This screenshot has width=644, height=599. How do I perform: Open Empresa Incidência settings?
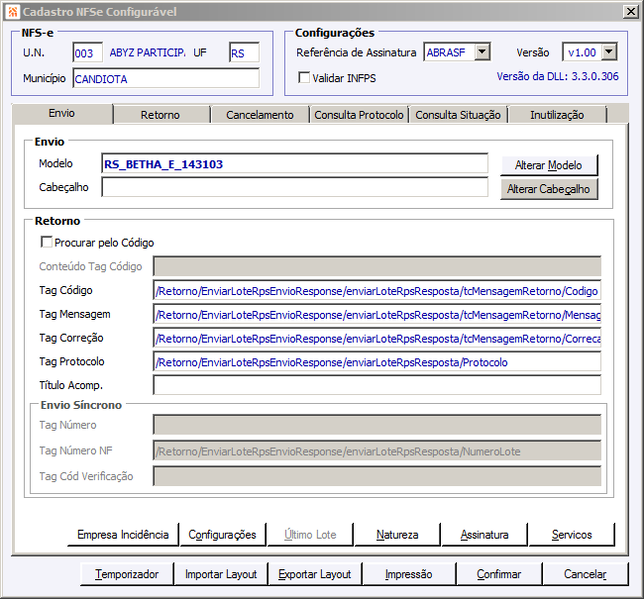[123, 534]
